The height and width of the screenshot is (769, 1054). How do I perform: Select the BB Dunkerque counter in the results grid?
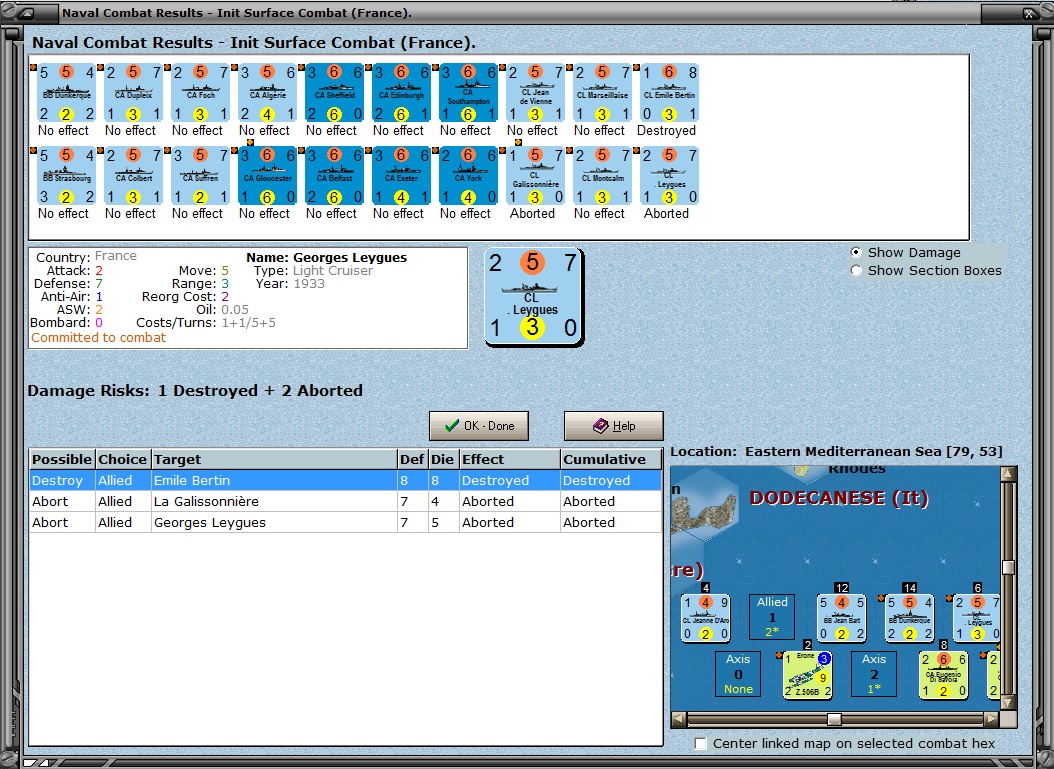[x=66, y=93]
